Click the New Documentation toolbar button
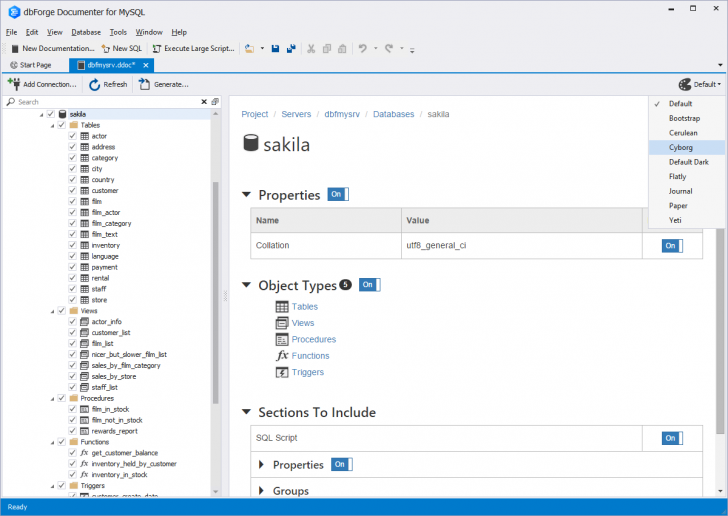Image resolution: width=728 pixels, height=516 pixels. 52,48
